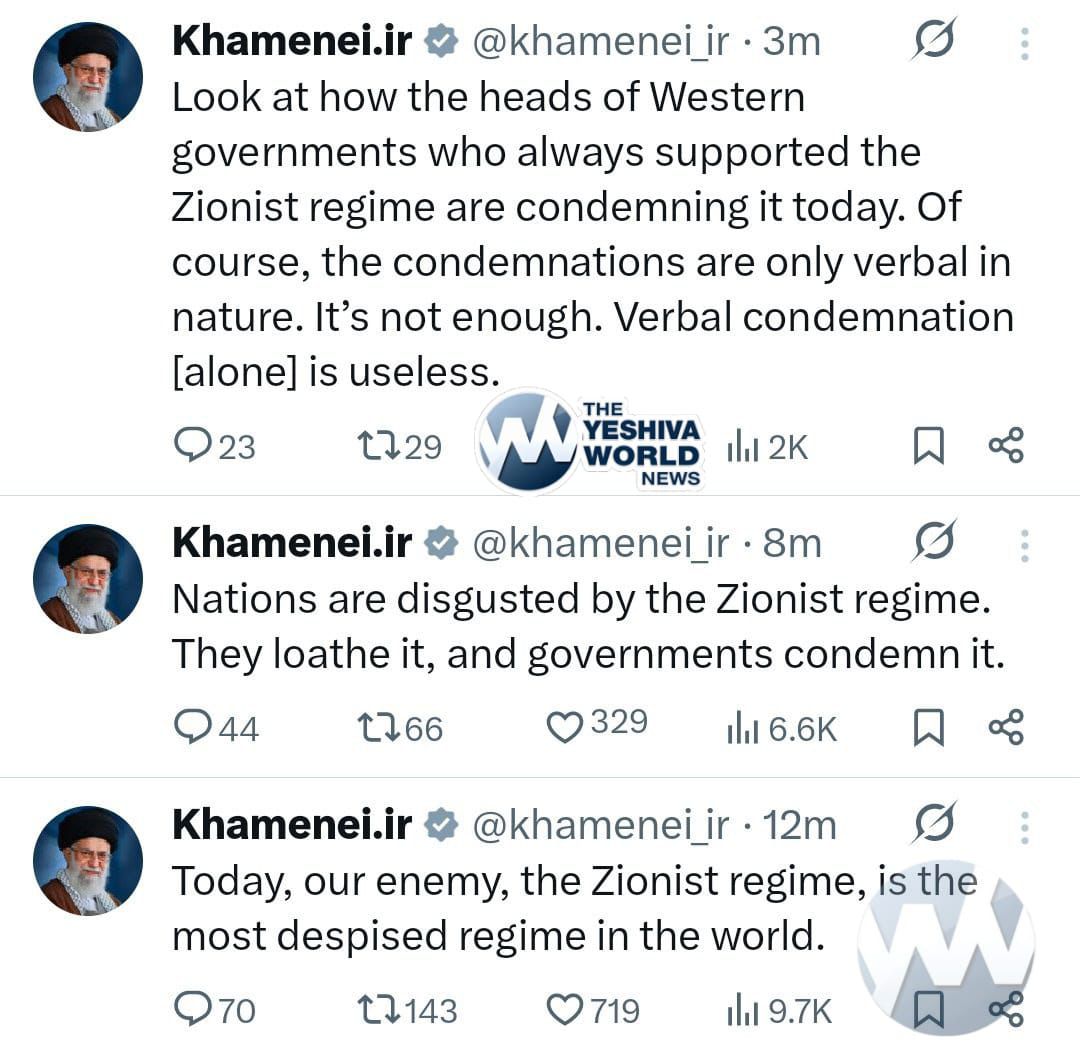Open more options on the 3m tweet
This screenshot has height=1052, width=1080.
click(x=1024, y=44)
